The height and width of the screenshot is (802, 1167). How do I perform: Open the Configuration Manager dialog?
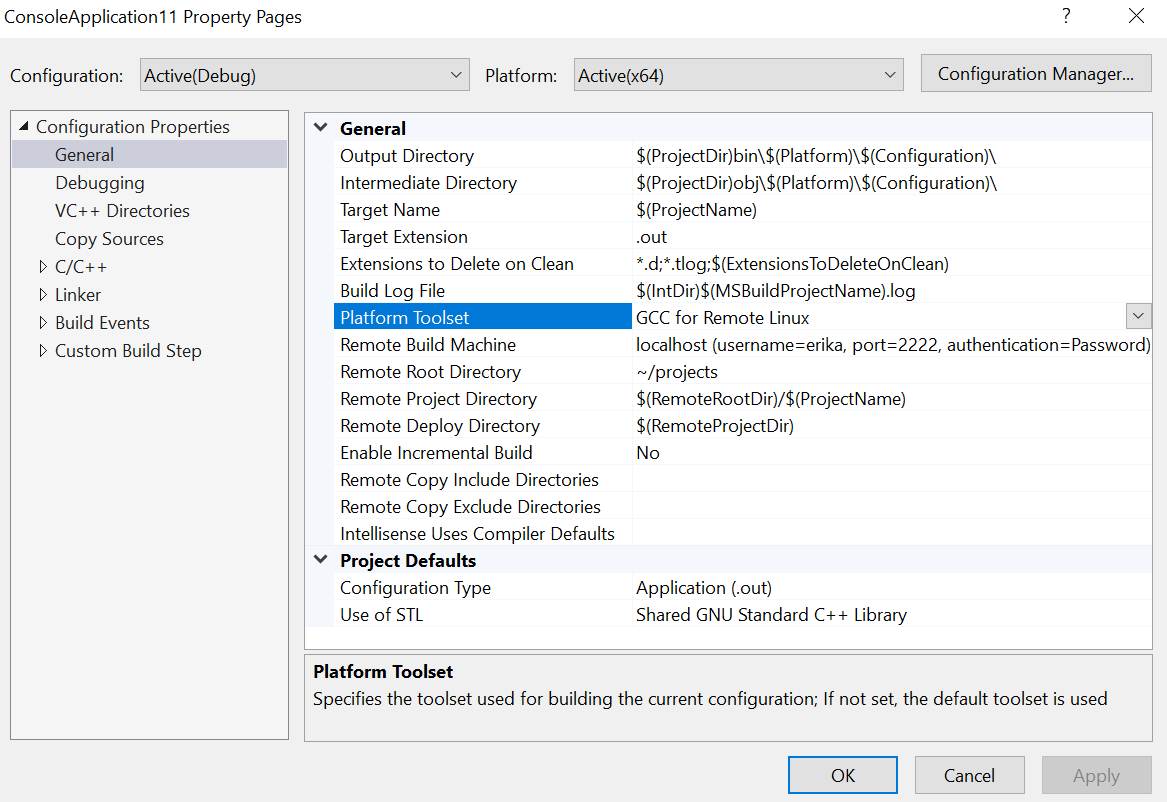[1035, 74]
